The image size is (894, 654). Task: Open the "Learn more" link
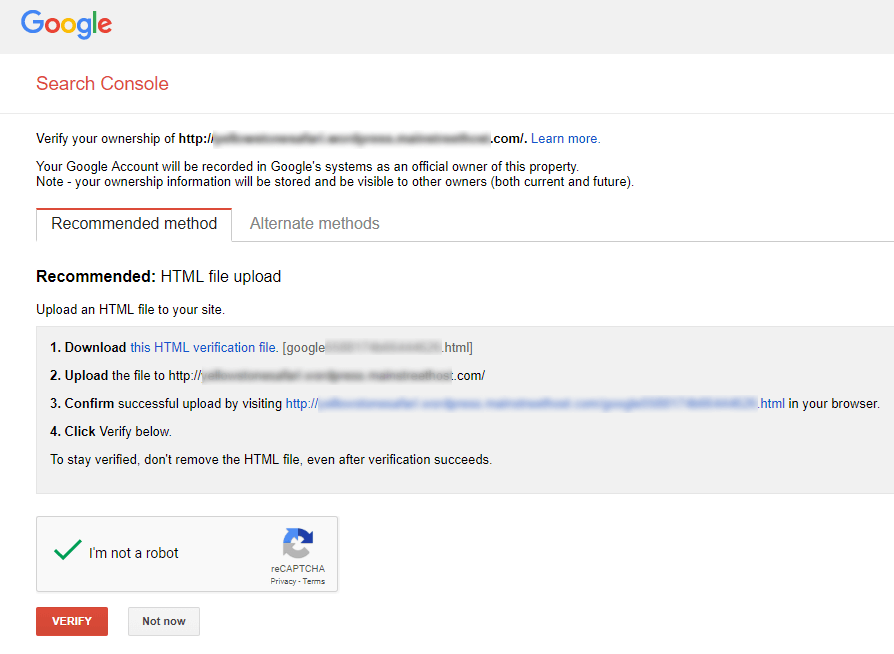coord(563,138)
